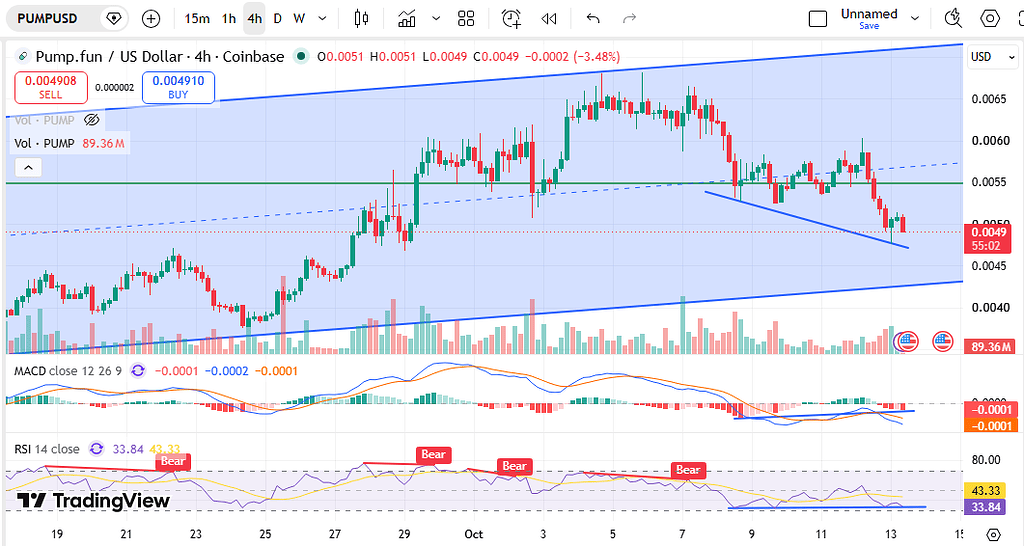Open chart settings hexagon icon
The height and width of the screenshot is (546, 1024).
point(991,18)
